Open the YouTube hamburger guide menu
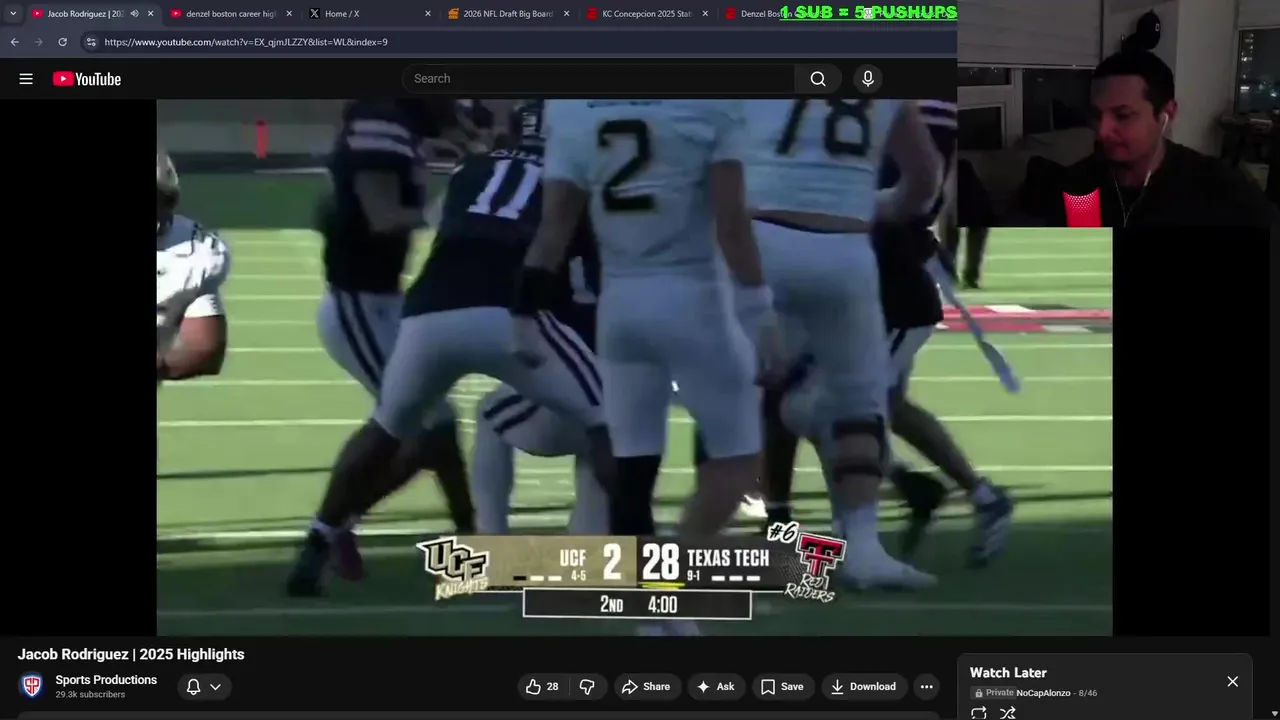Image resolution: width=1280 pixels, height=720 pixels. [x=26, y=79]
